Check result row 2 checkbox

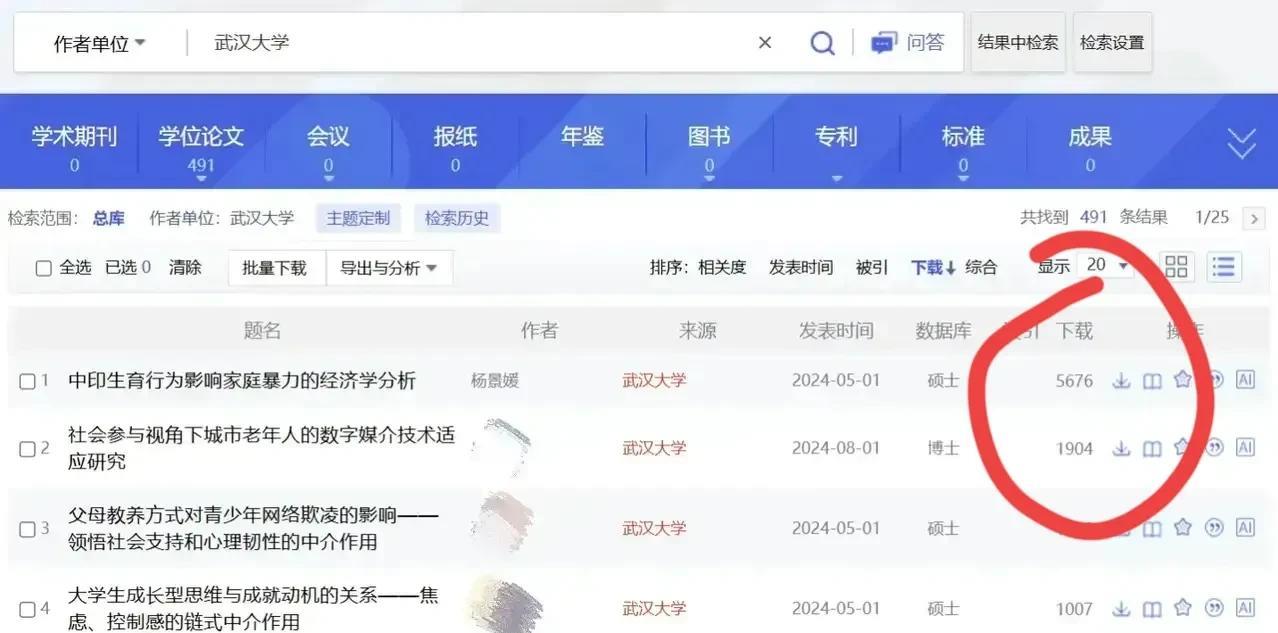(27, 449)
